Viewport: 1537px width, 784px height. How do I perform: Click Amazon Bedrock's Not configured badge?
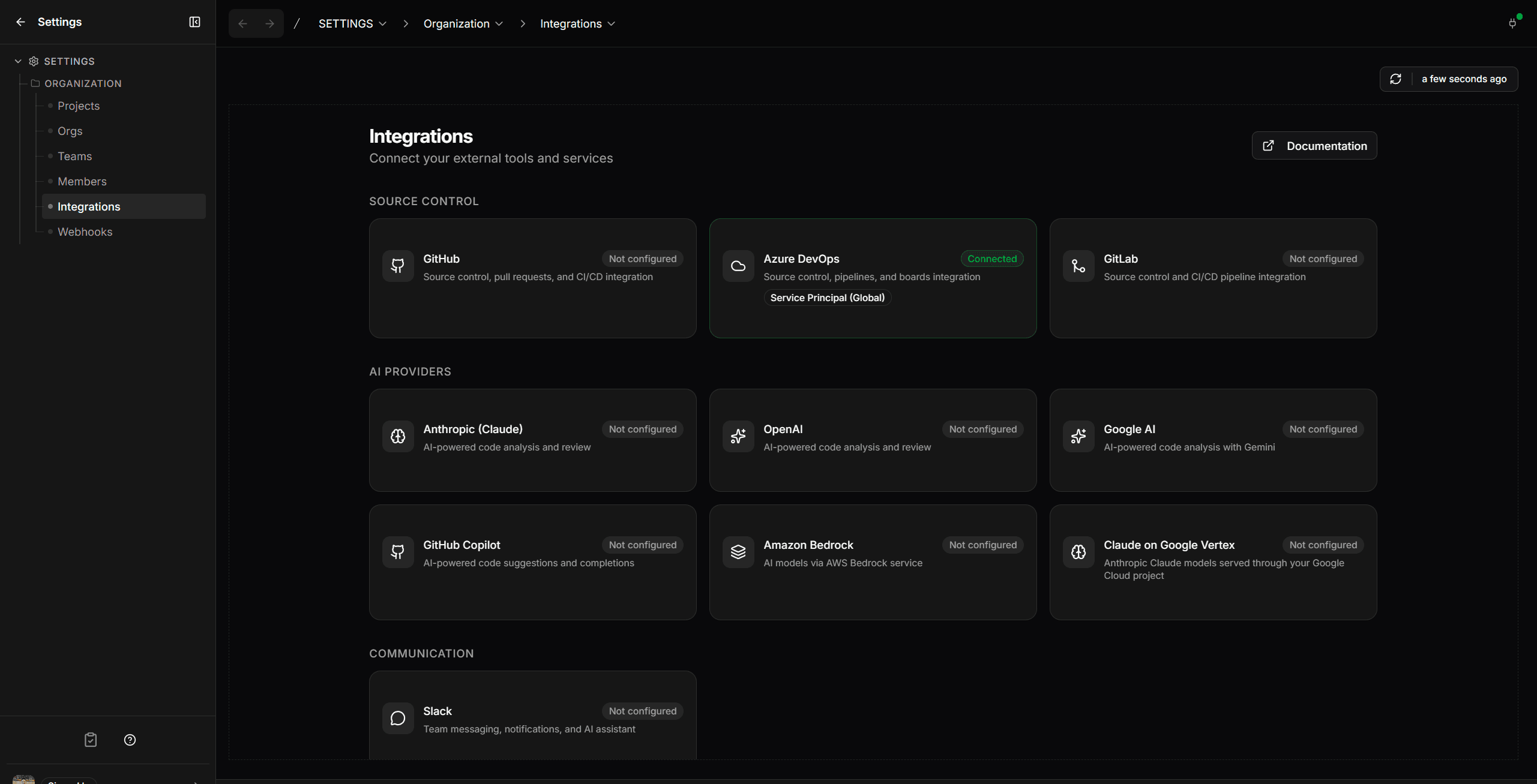click(x=983, y=545)
